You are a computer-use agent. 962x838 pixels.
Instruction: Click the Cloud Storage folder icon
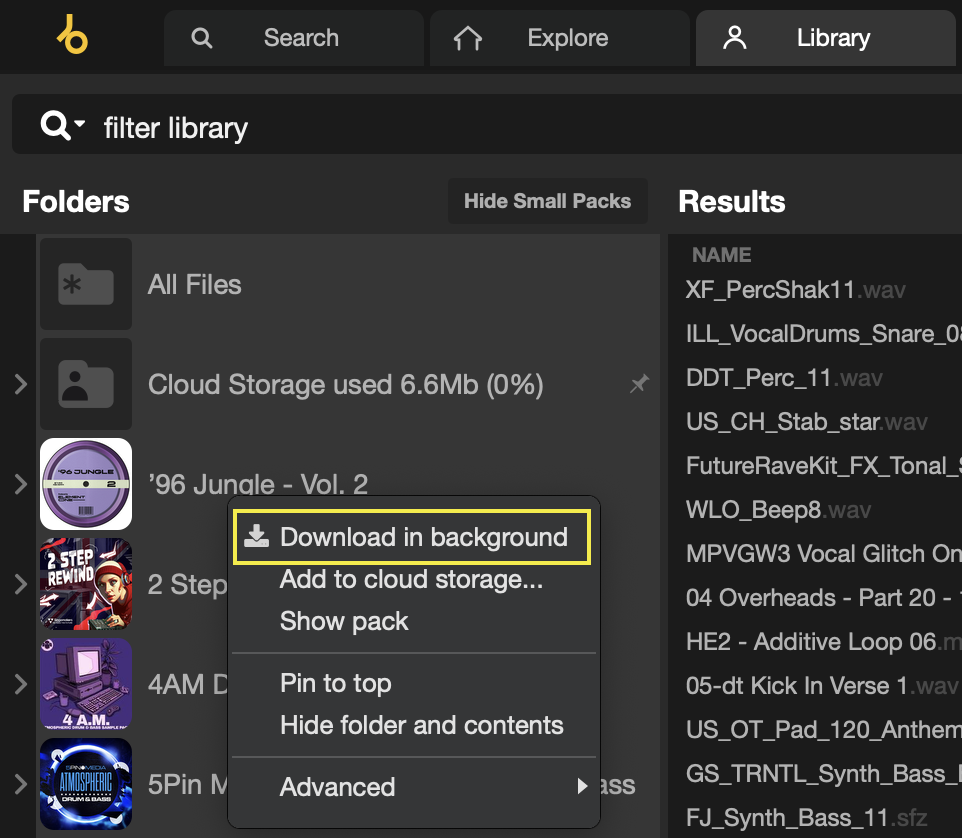[x=86, y=384]
